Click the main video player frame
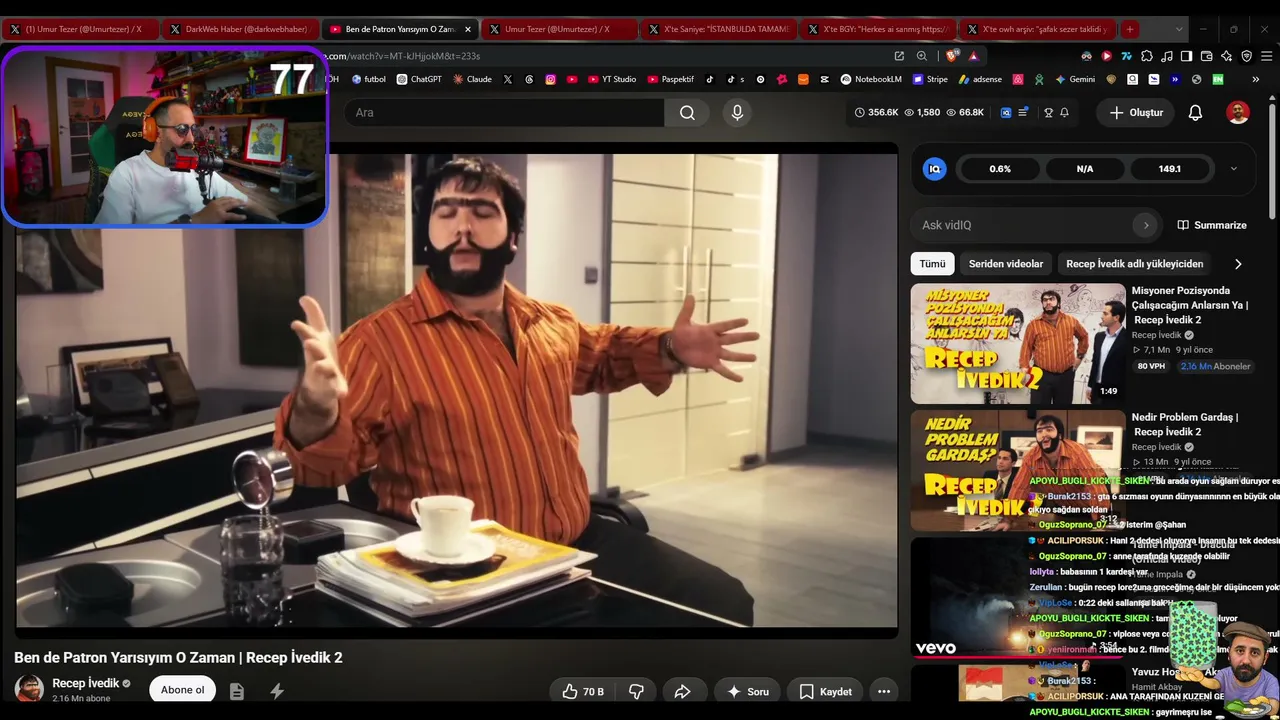Screen dimensions: 1280x720 click(456, 390)
